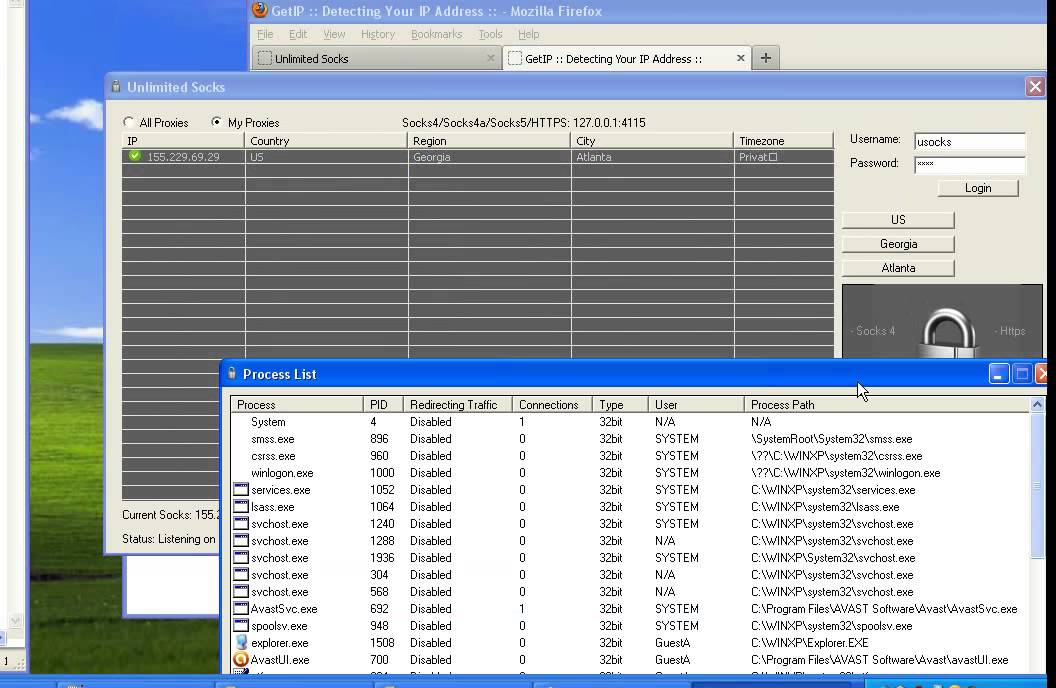Screen dimensions: 1056x688
Task: Click the US button
Action: (898, 220)
